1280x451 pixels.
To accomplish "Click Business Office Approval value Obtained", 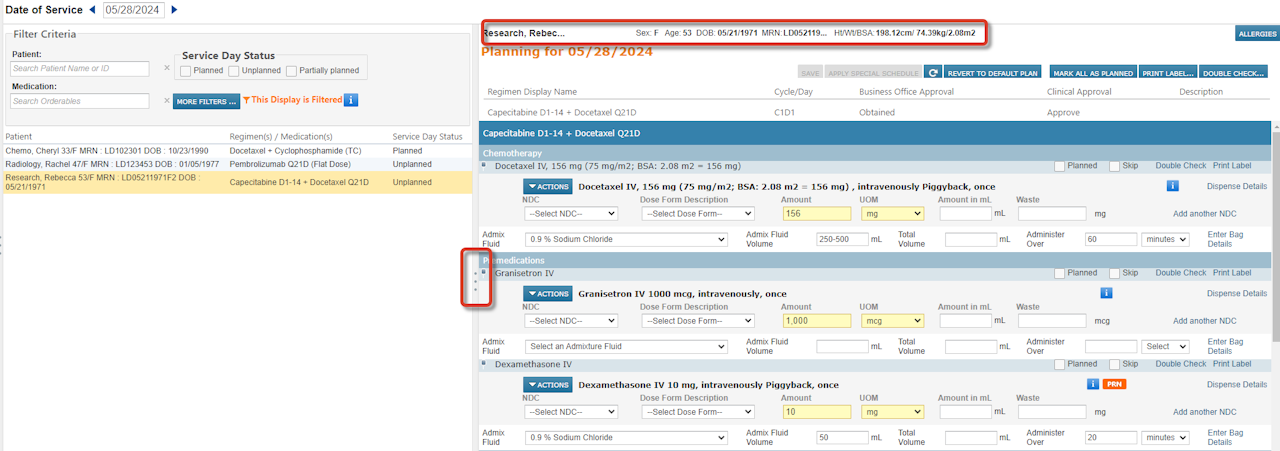I will click(877, 112).
